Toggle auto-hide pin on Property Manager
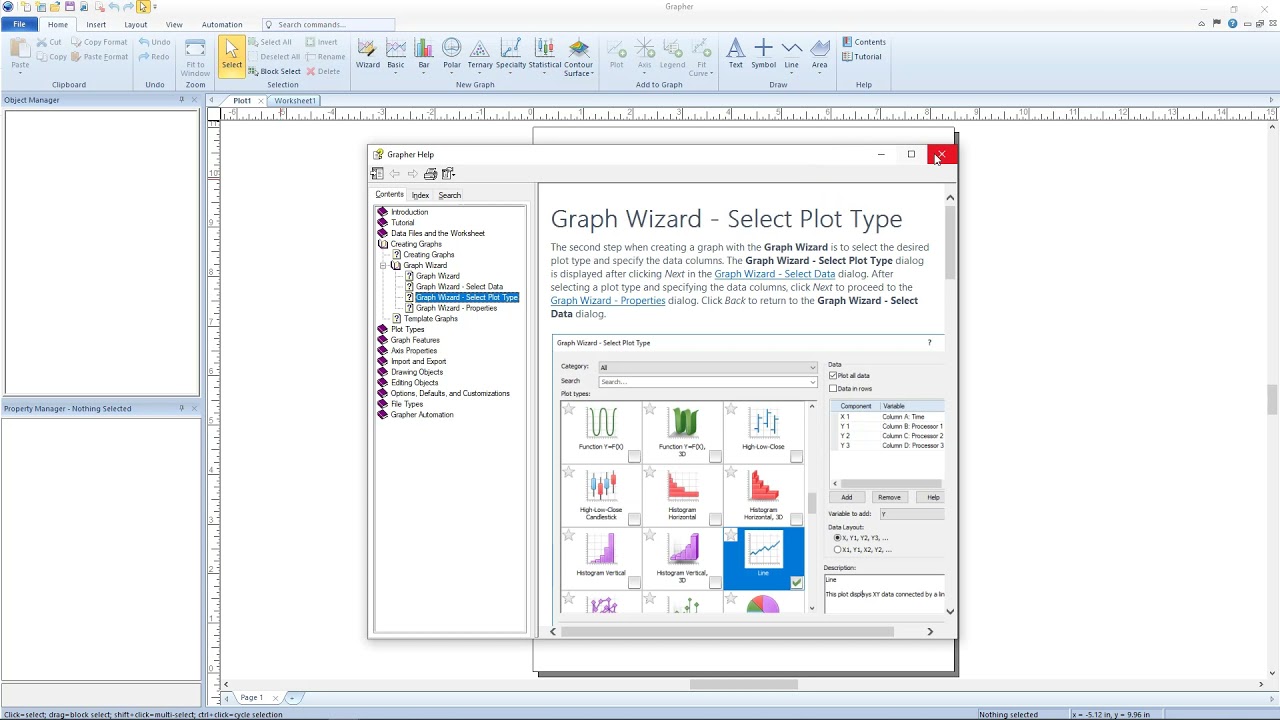The image size is (1280, 720). pos(181,408)
